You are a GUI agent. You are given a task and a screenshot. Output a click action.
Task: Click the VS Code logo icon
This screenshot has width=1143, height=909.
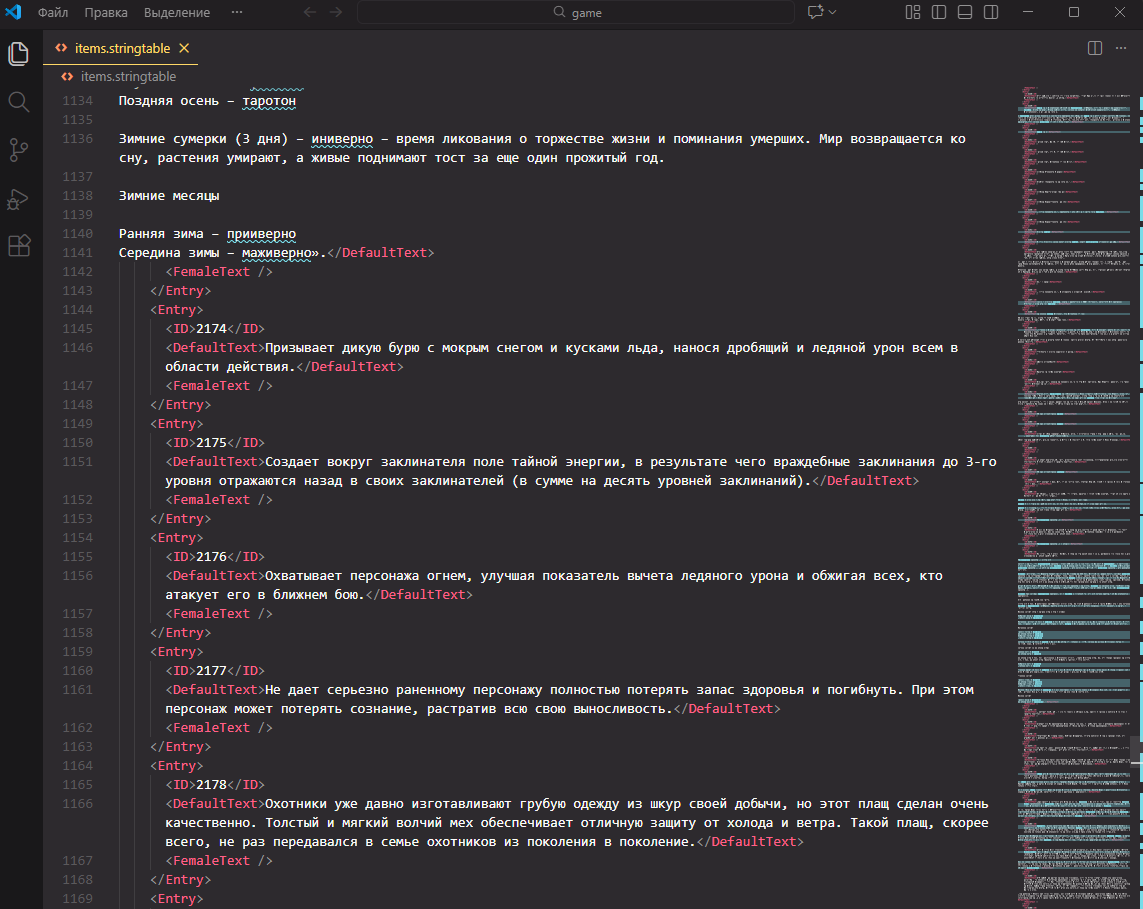pos(14,12)
